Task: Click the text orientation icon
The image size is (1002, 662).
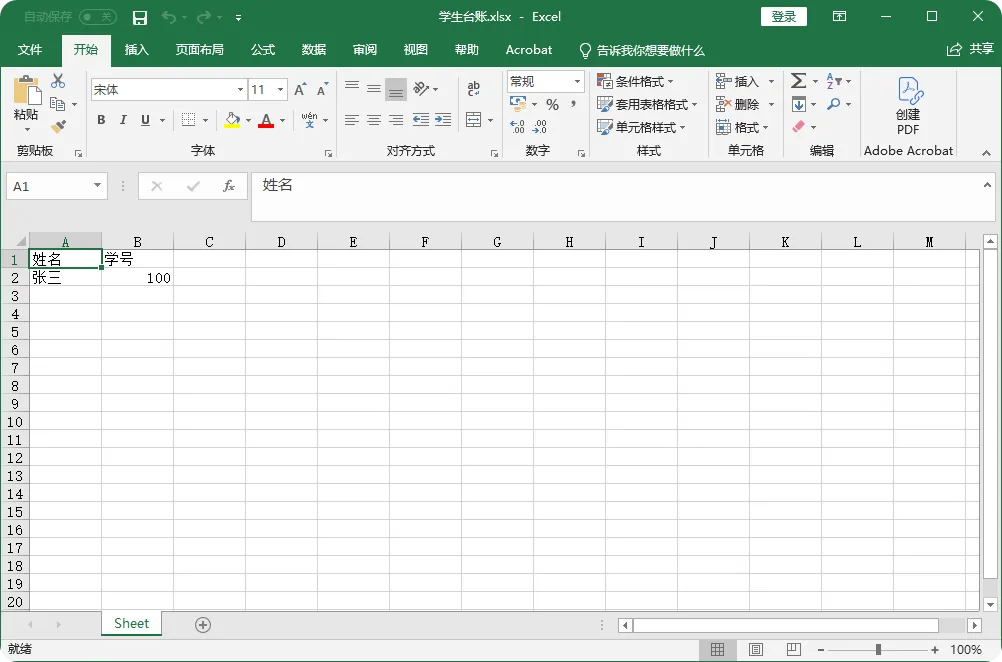Action: pos(421,88)
